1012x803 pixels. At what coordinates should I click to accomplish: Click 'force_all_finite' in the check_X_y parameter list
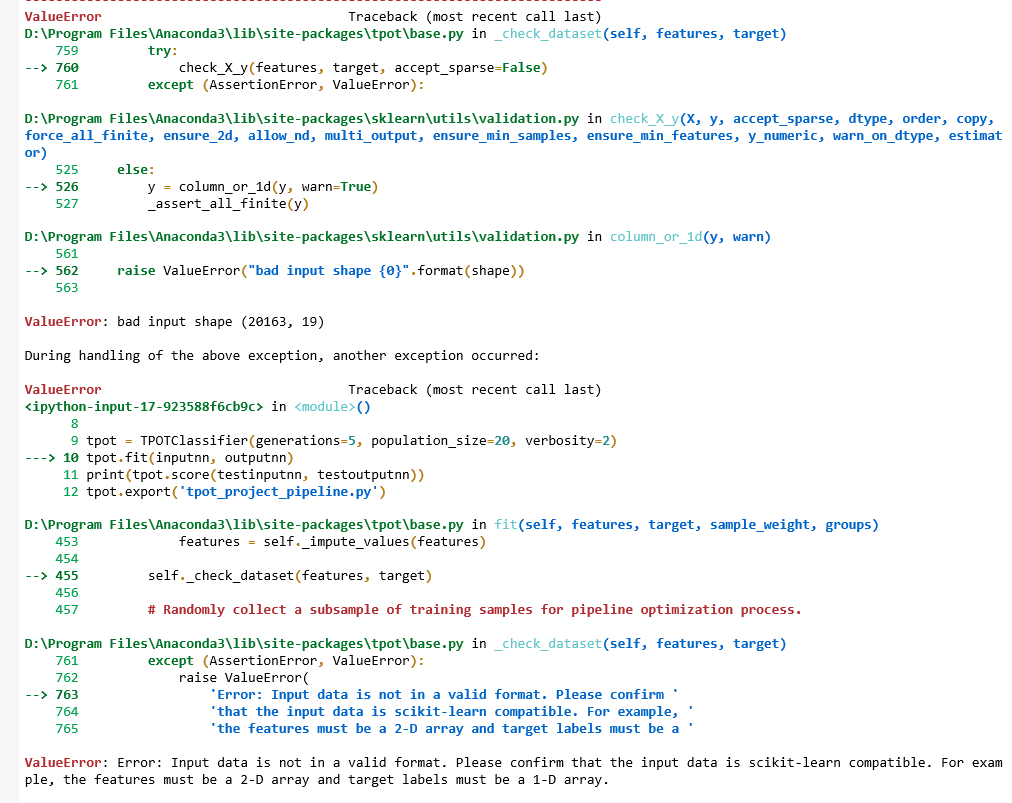pos(86,136)
